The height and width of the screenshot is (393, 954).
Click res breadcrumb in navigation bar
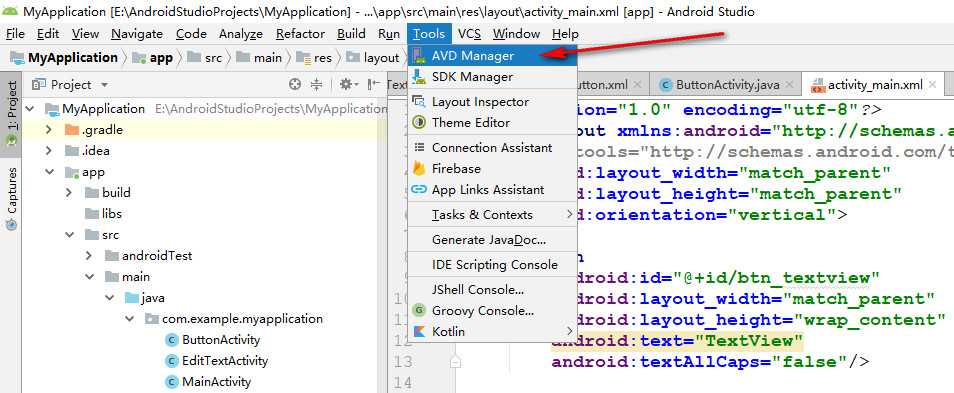coord(314,58)
